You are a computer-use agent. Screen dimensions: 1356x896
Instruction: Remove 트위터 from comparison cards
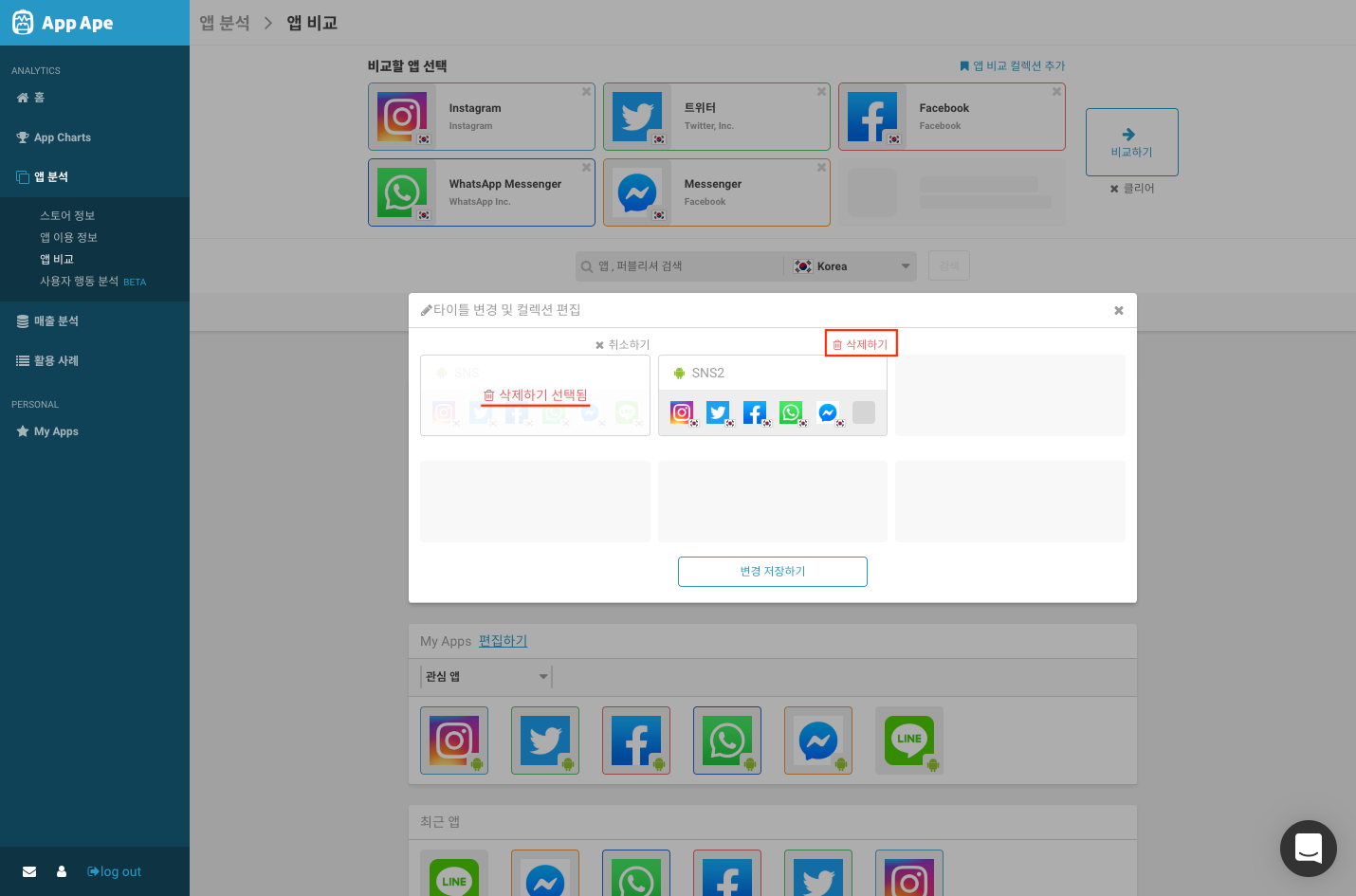821,92
